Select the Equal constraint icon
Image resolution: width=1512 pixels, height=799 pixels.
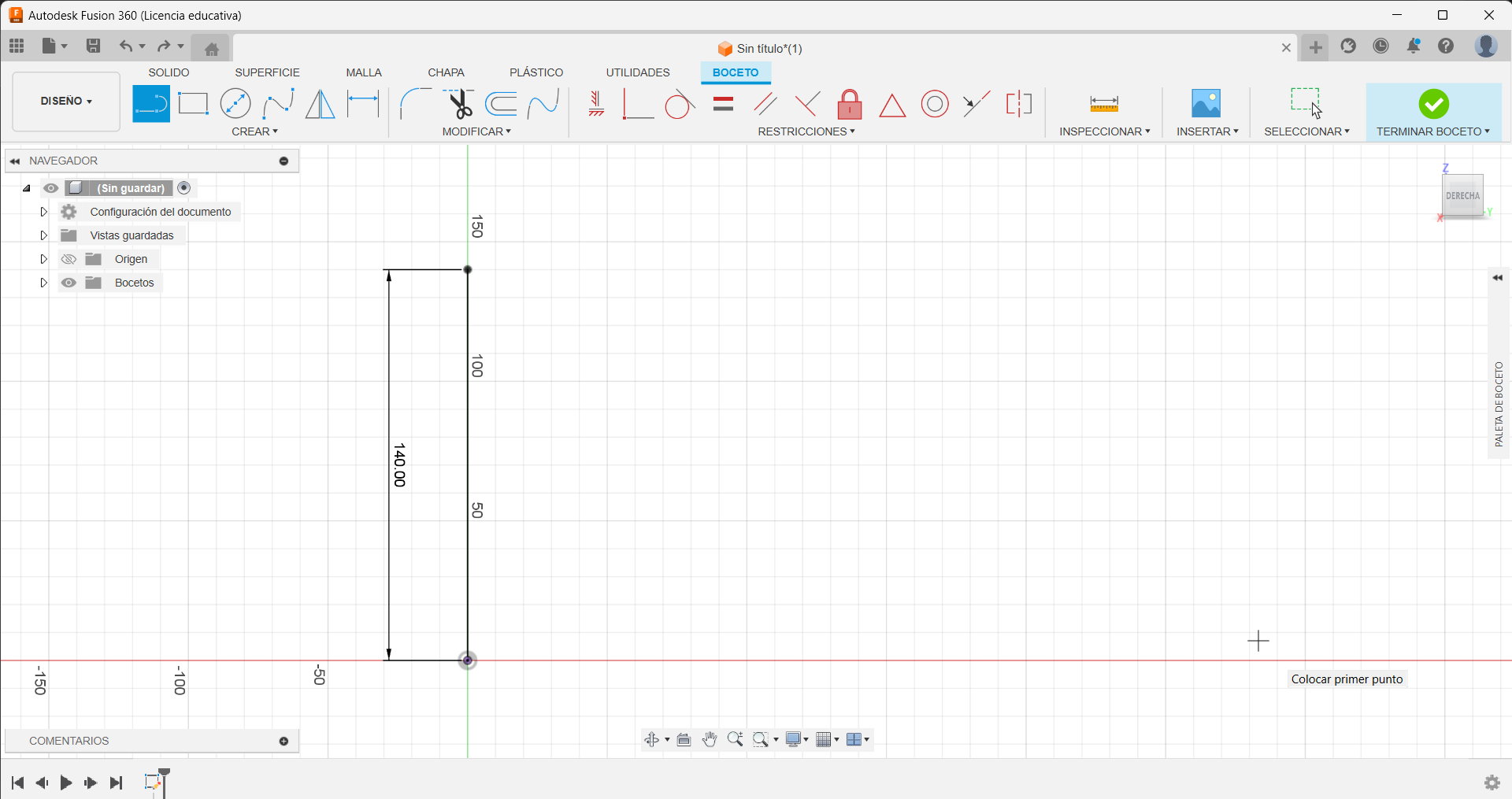pos(723,104)
